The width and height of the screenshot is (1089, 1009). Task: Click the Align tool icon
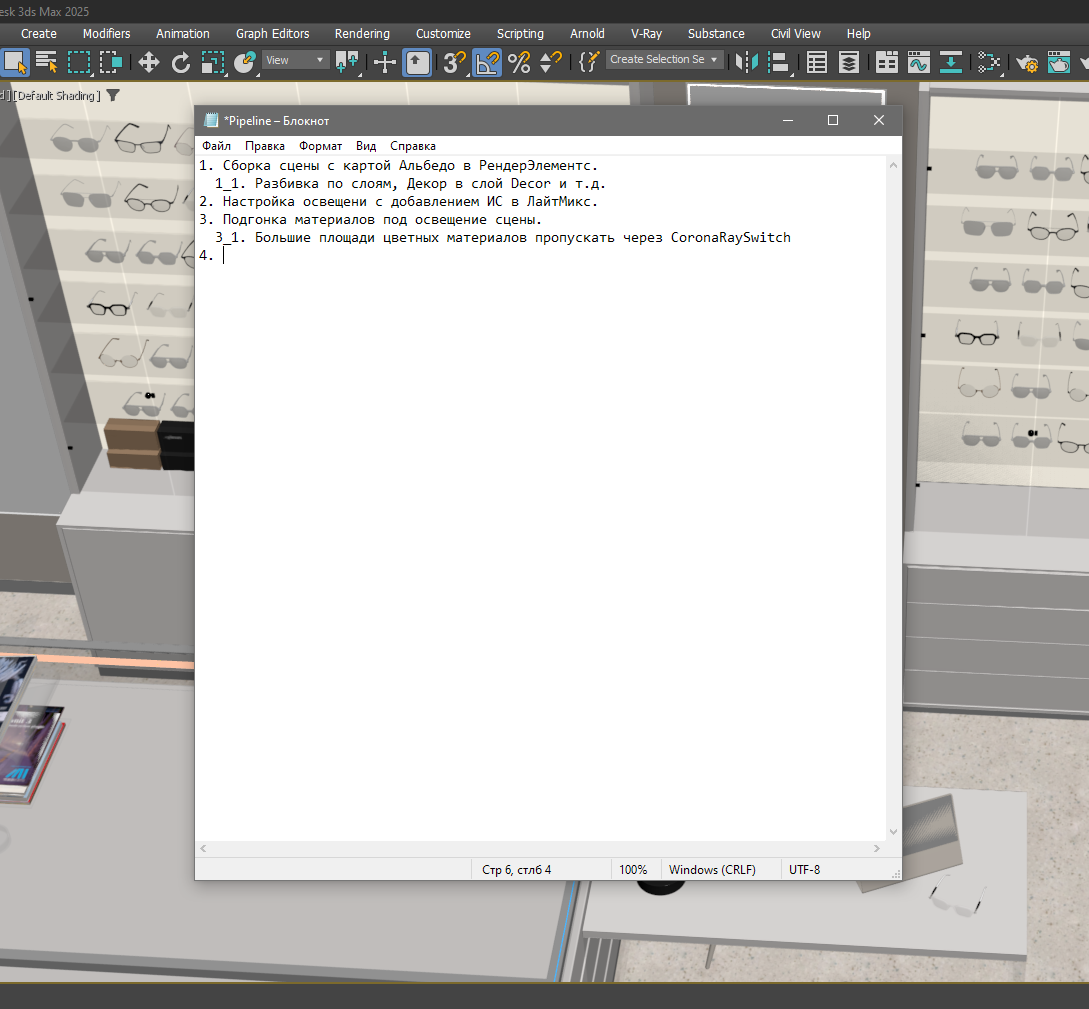(779, 62)
